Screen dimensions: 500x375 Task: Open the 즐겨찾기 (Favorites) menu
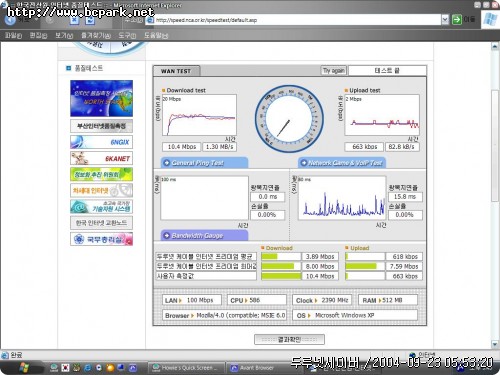96,35
